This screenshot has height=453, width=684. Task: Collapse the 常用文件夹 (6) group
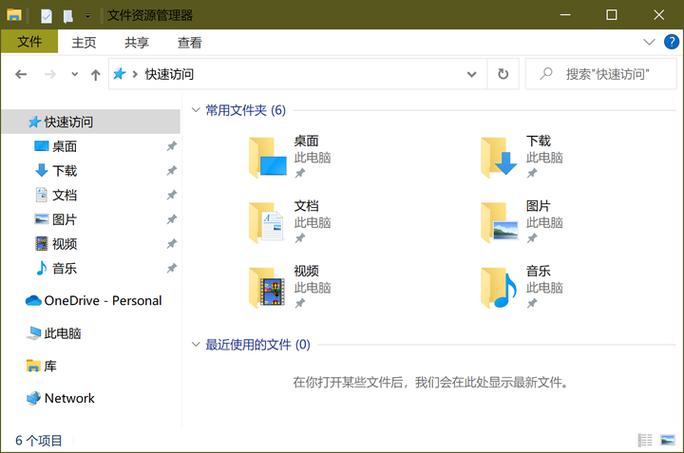point(196,110)
